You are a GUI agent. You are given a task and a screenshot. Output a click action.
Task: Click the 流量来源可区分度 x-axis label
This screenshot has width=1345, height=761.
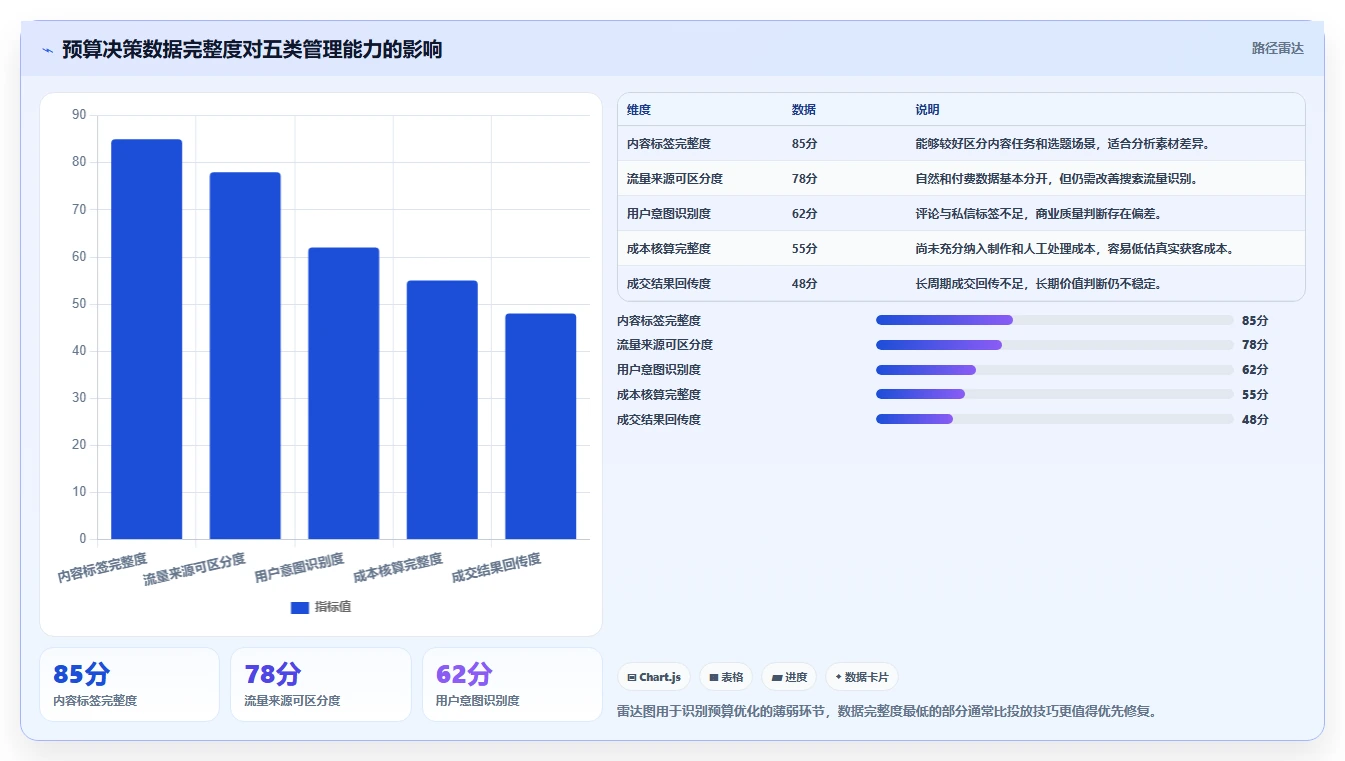click(194, 569)
